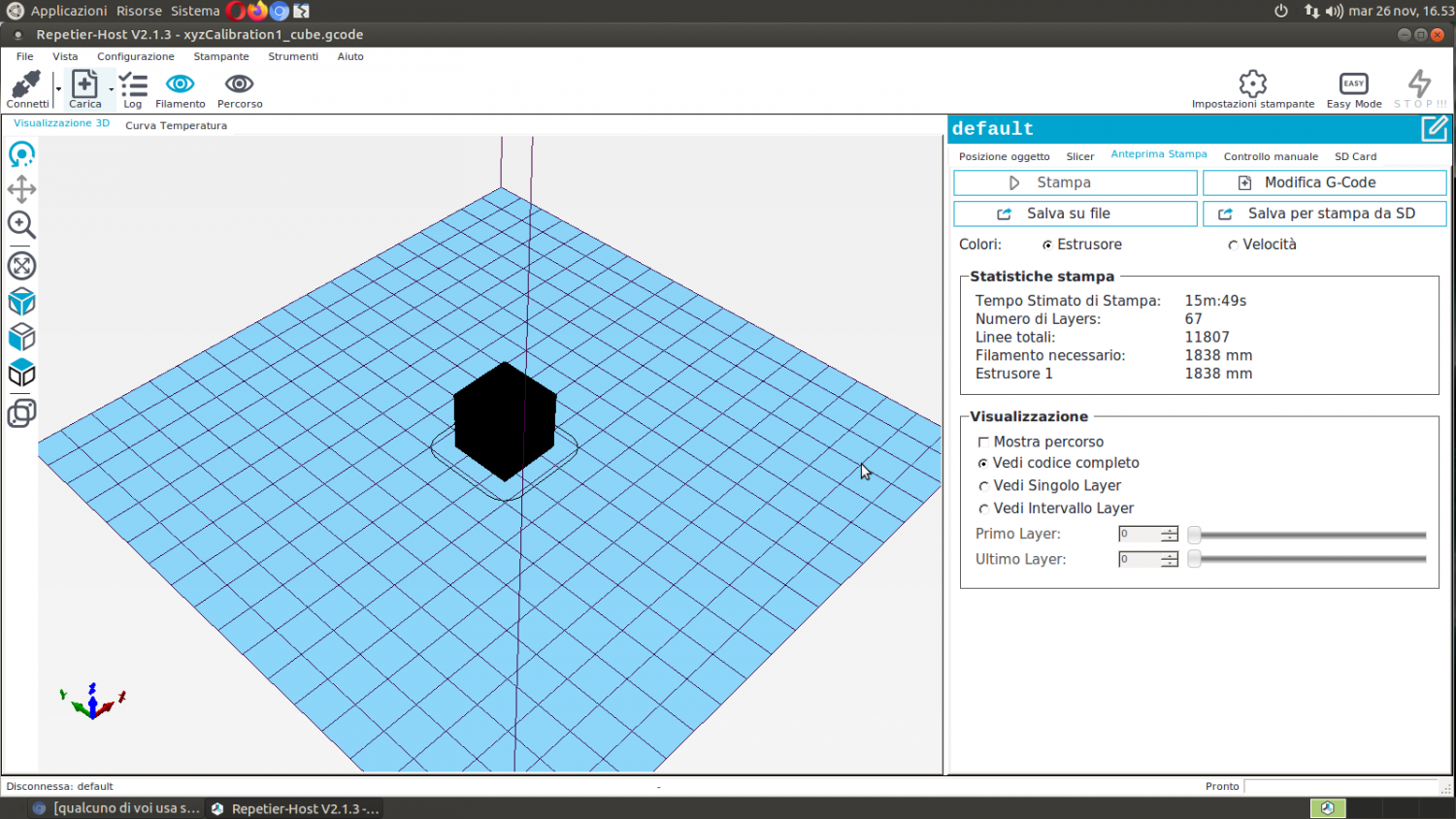Choose the front-face cube view icon

click(21, 338)
